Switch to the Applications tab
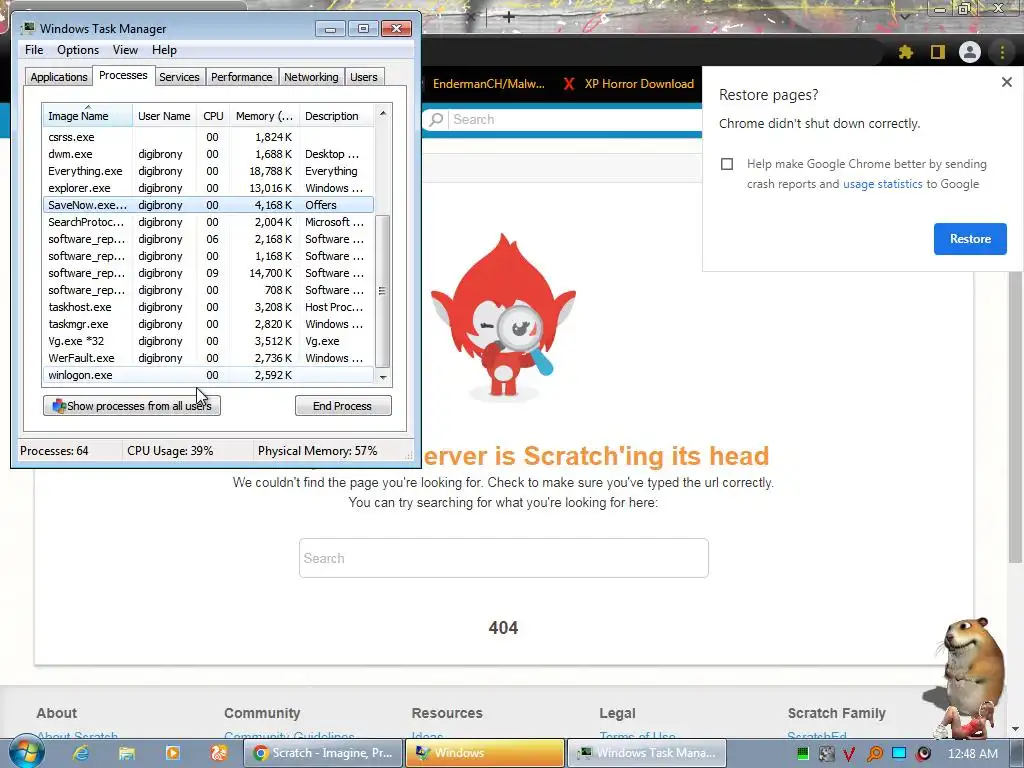 tap(59, 77)
